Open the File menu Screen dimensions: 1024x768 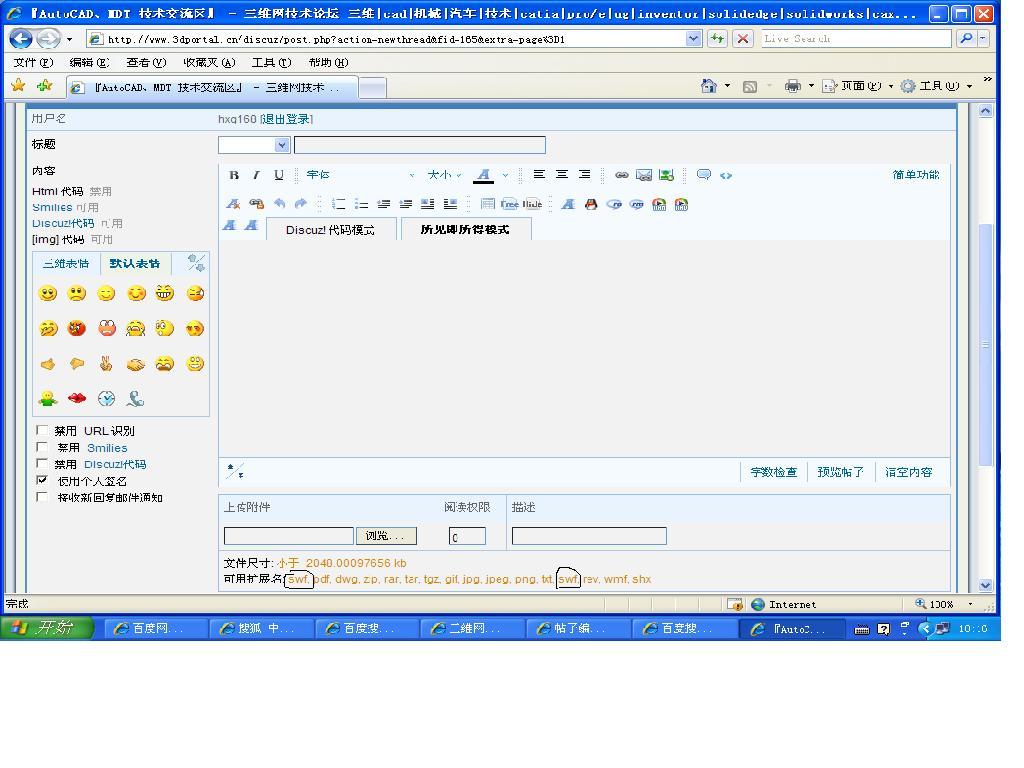33,63
